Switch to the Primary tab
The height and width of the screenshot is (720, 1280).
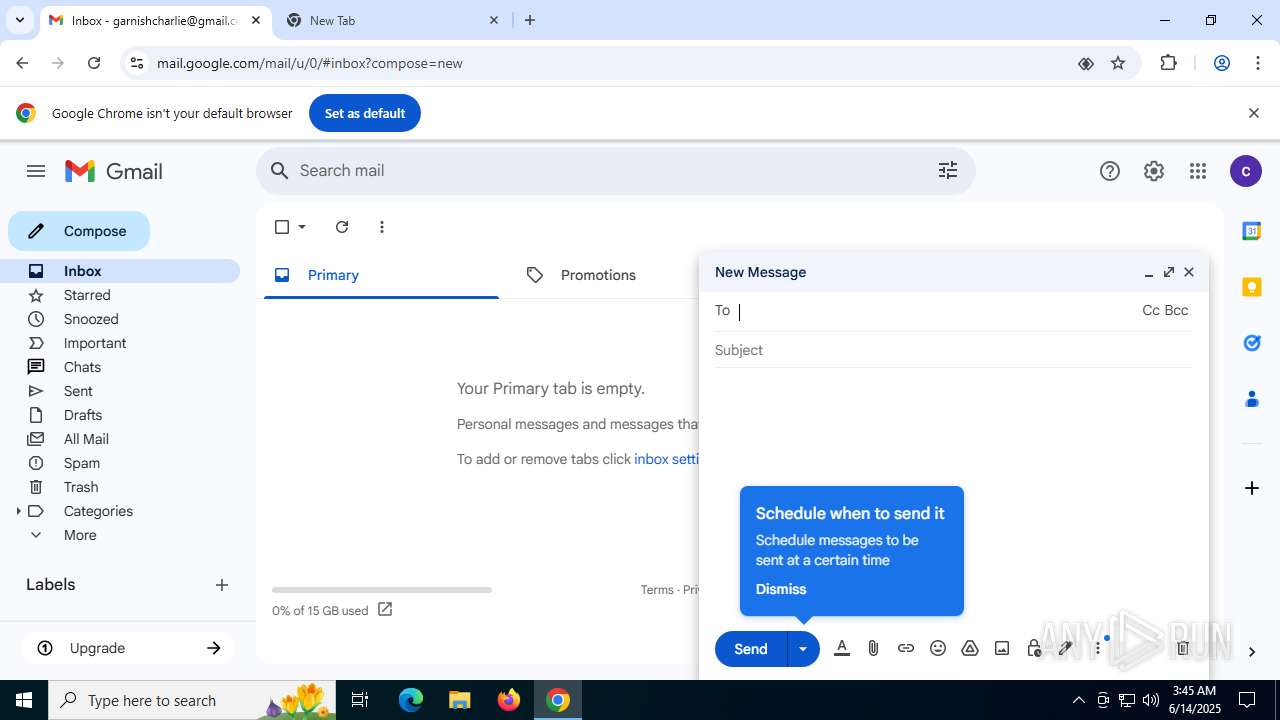click(381, 275)
